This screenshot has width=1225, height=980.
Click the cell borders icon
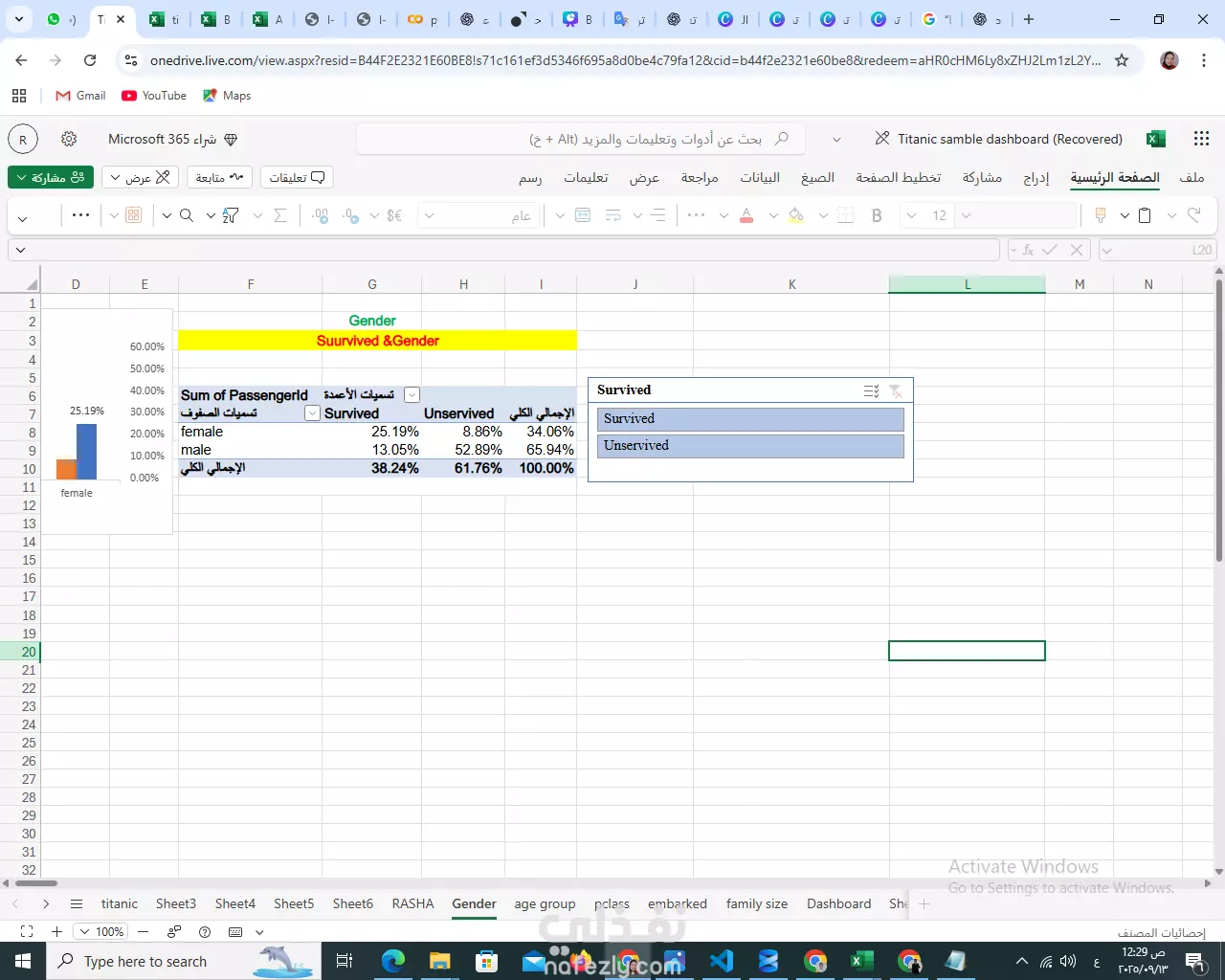click(x=845, y=215)
